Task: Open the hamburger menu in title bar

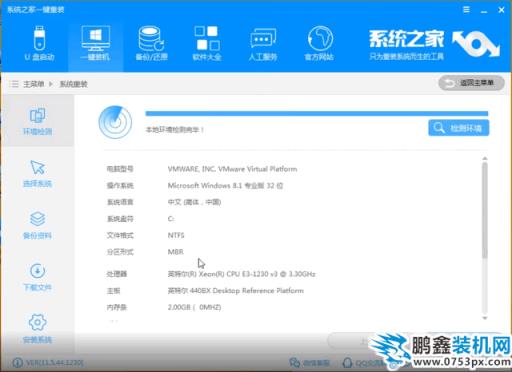Action: 466,10
